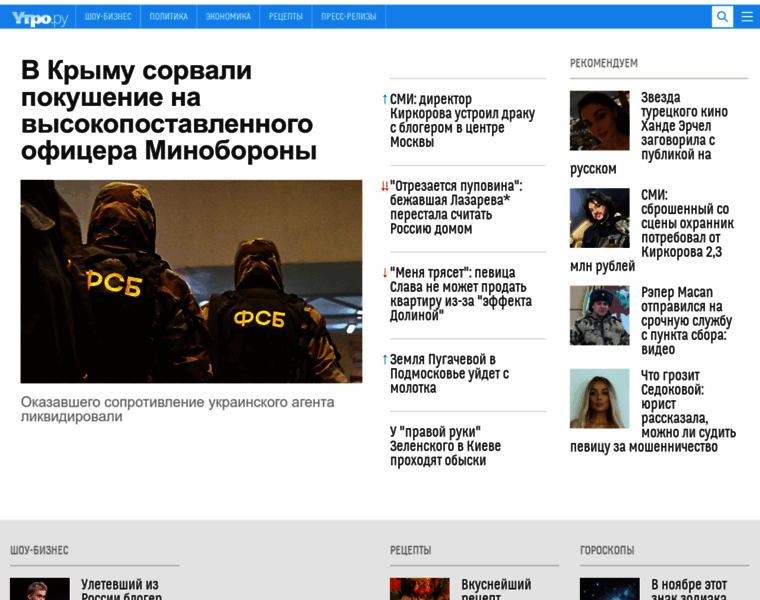
Task: Click Седокова thumbnail photo
Action: [600, 399]
